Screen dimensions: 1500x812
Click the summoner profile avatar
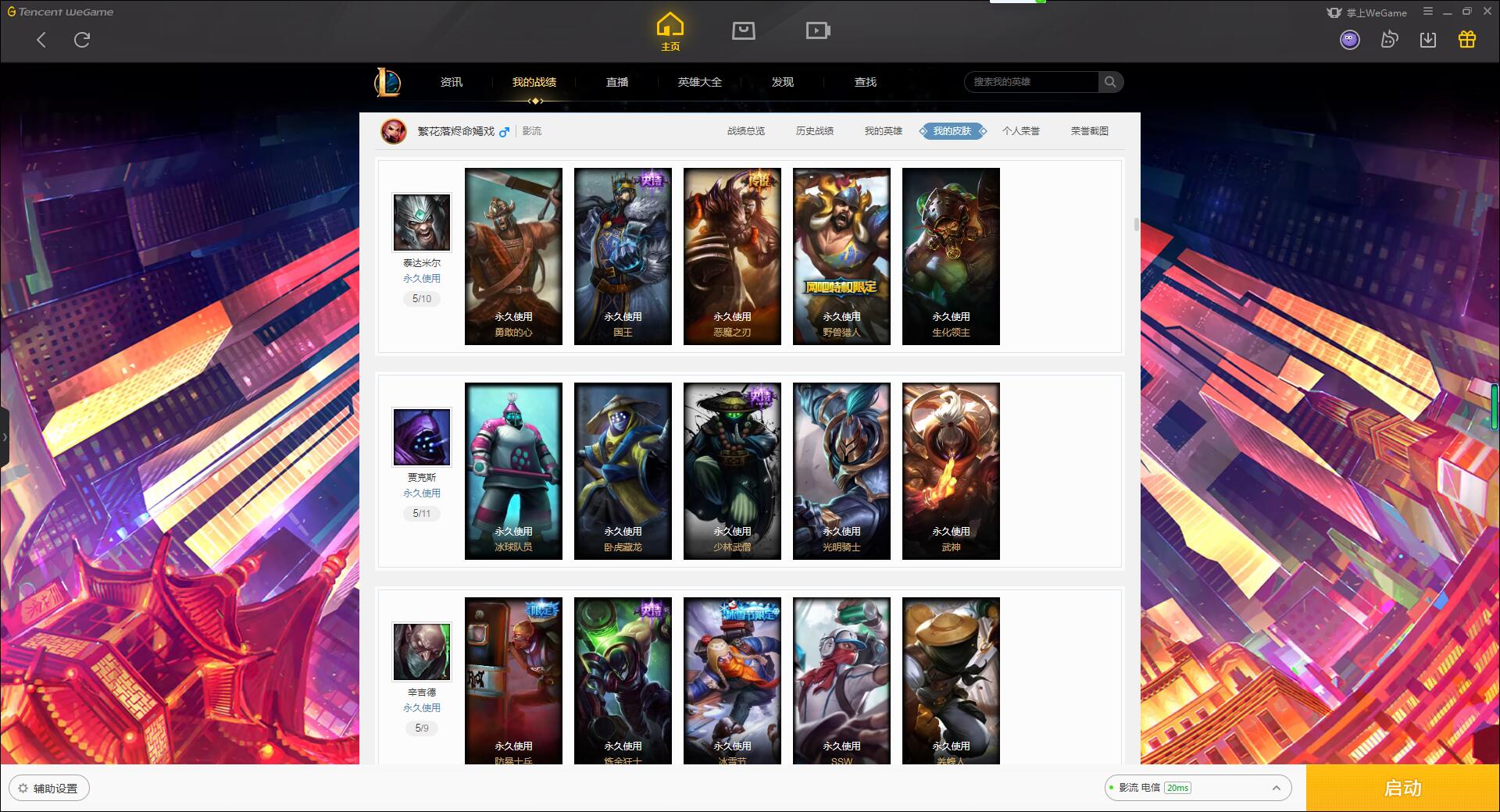coord(394,131)
